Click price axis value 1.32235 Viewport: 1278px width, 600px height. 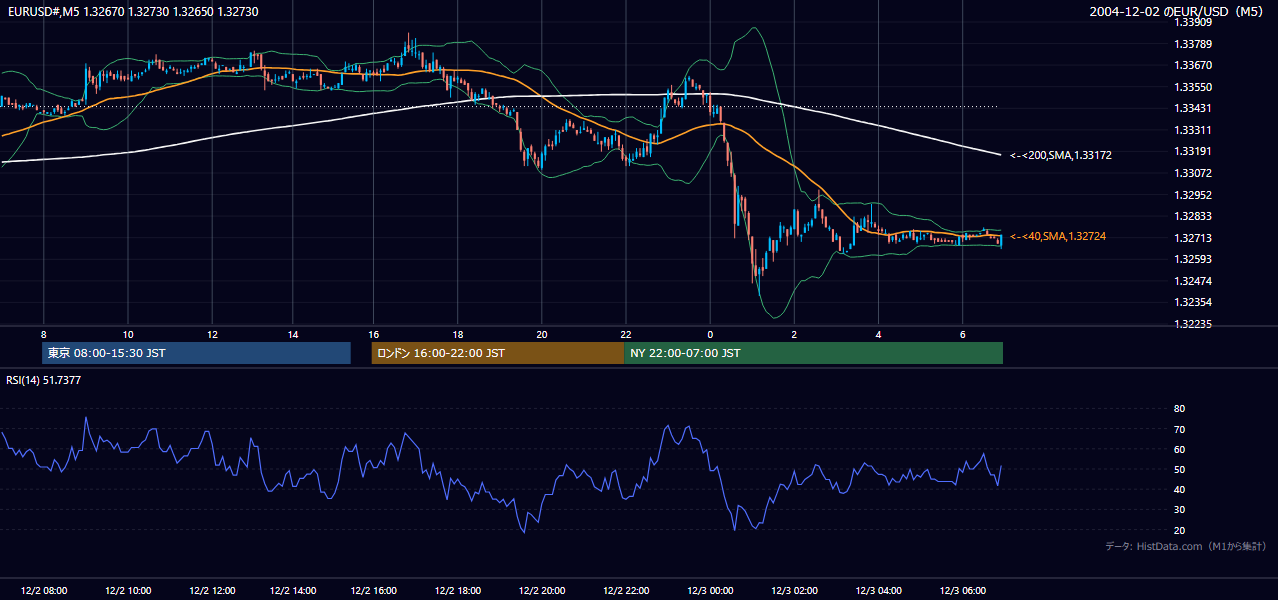(1193, 324)
